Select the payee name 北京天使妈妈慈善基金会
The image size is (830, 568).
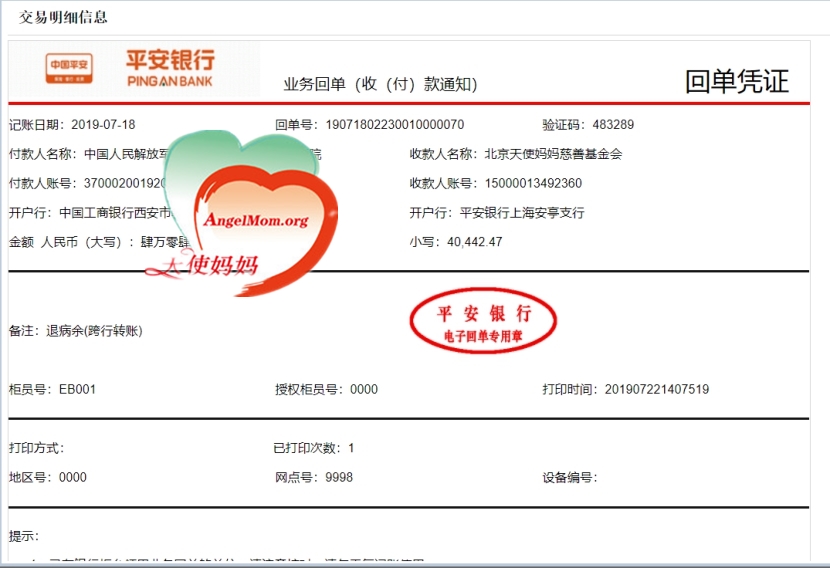click(553, 154)
